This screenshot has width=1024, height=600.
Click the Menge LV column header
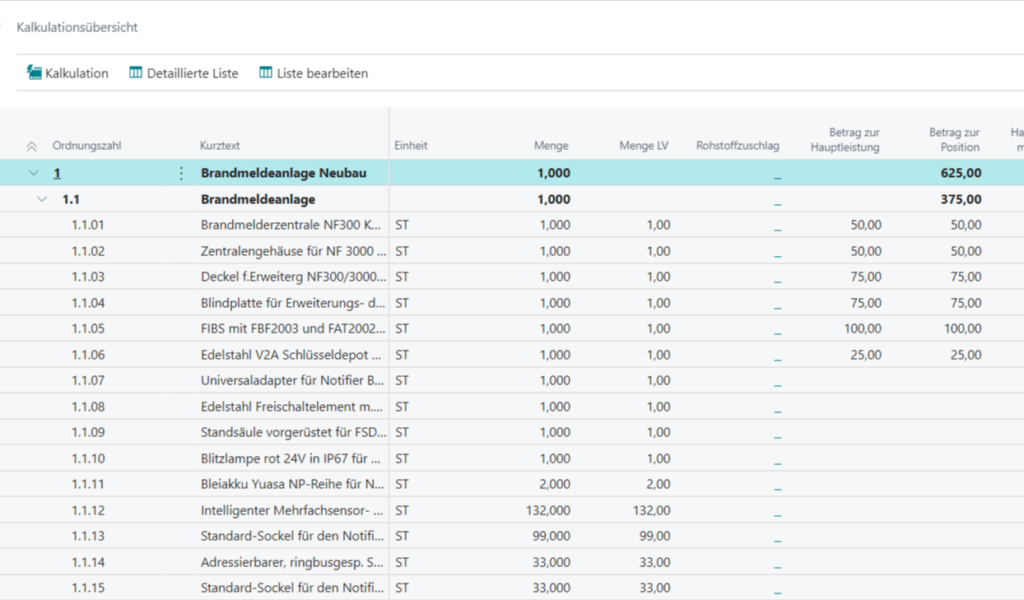pos(643,146)
